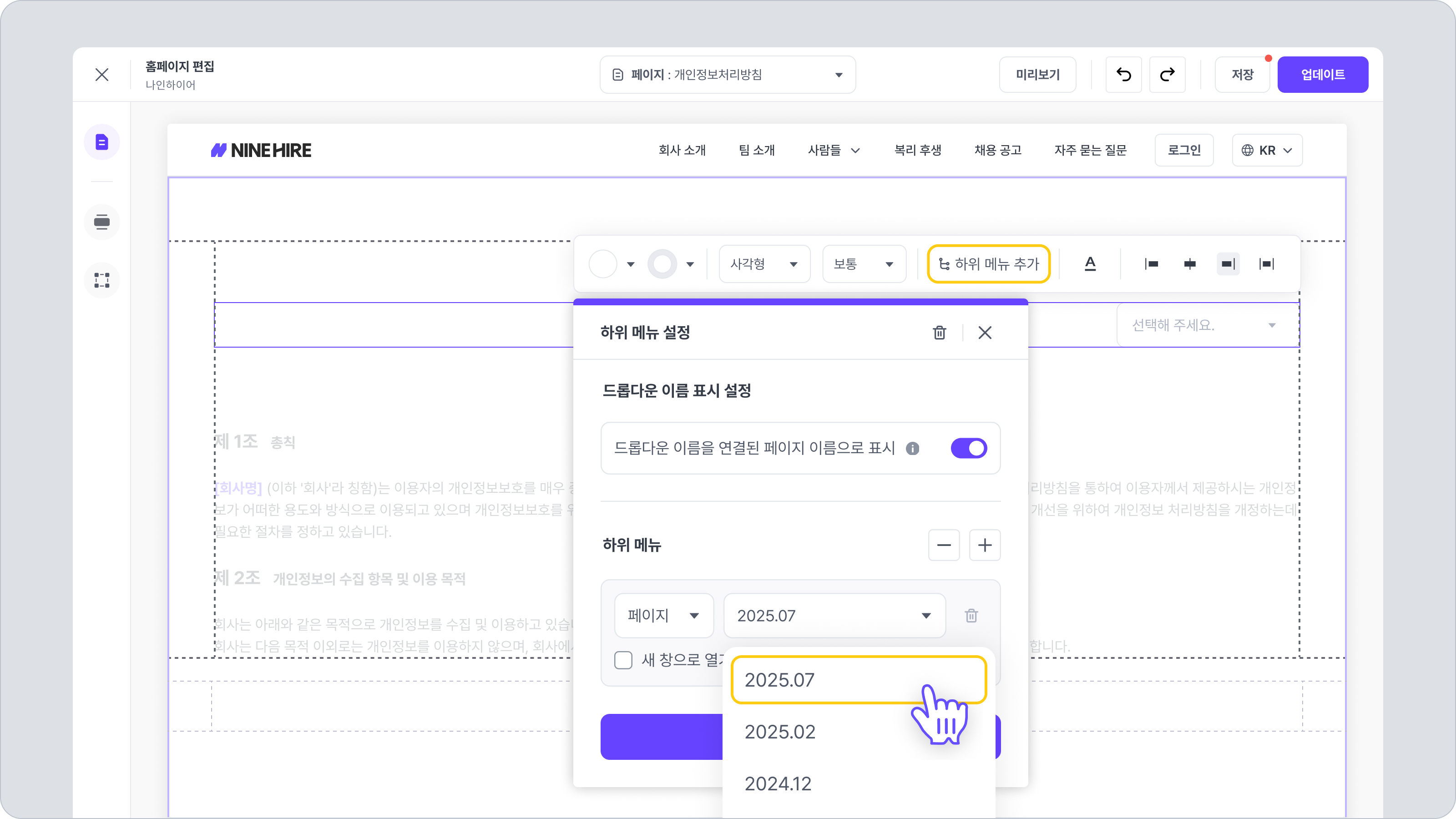Align element to center in toolbar
This screenshot has width=1456, height=819.
[1190, 264]
